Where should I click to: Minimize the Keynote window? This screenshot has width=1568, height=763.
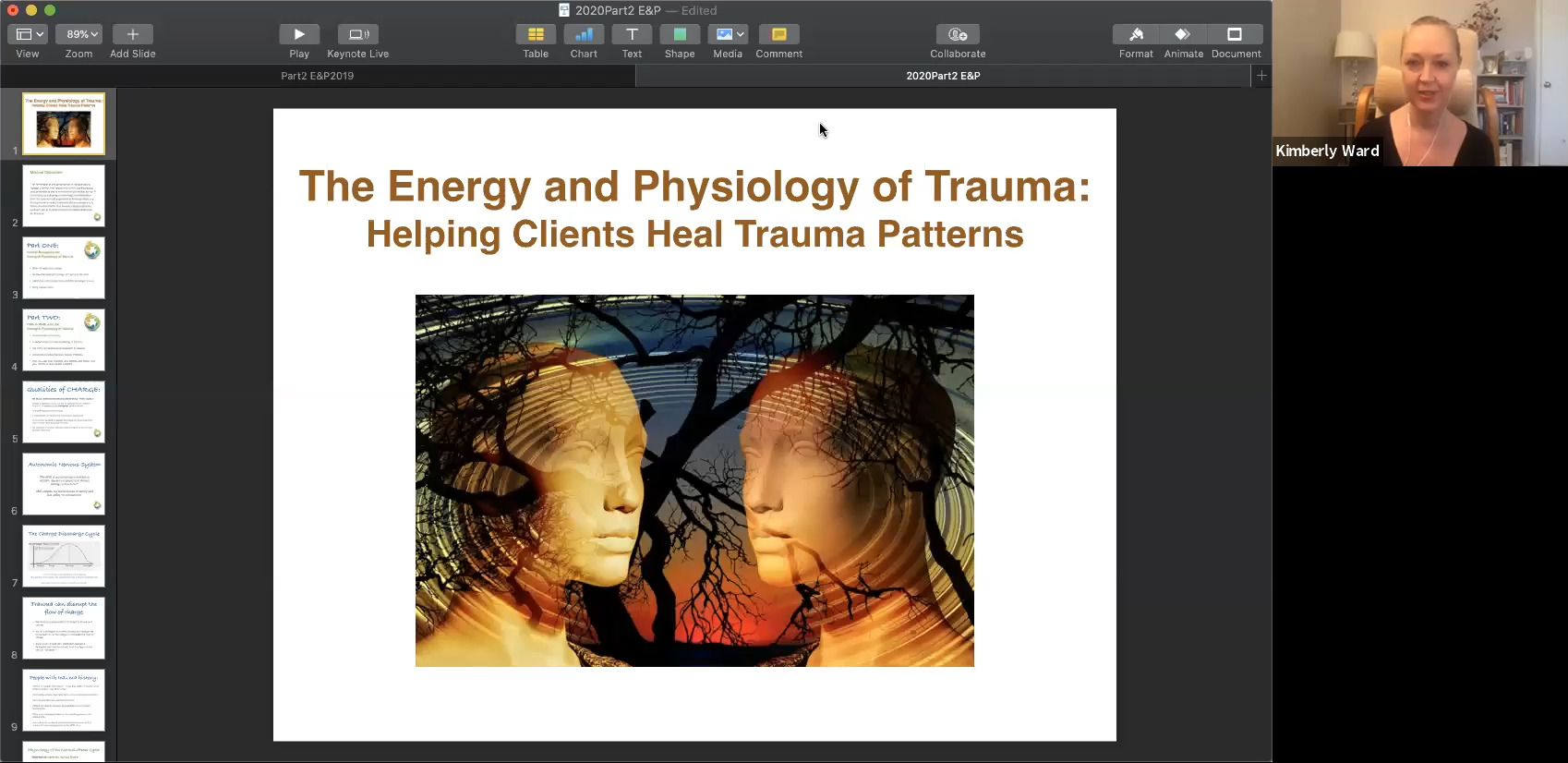(x=31, y=10)
